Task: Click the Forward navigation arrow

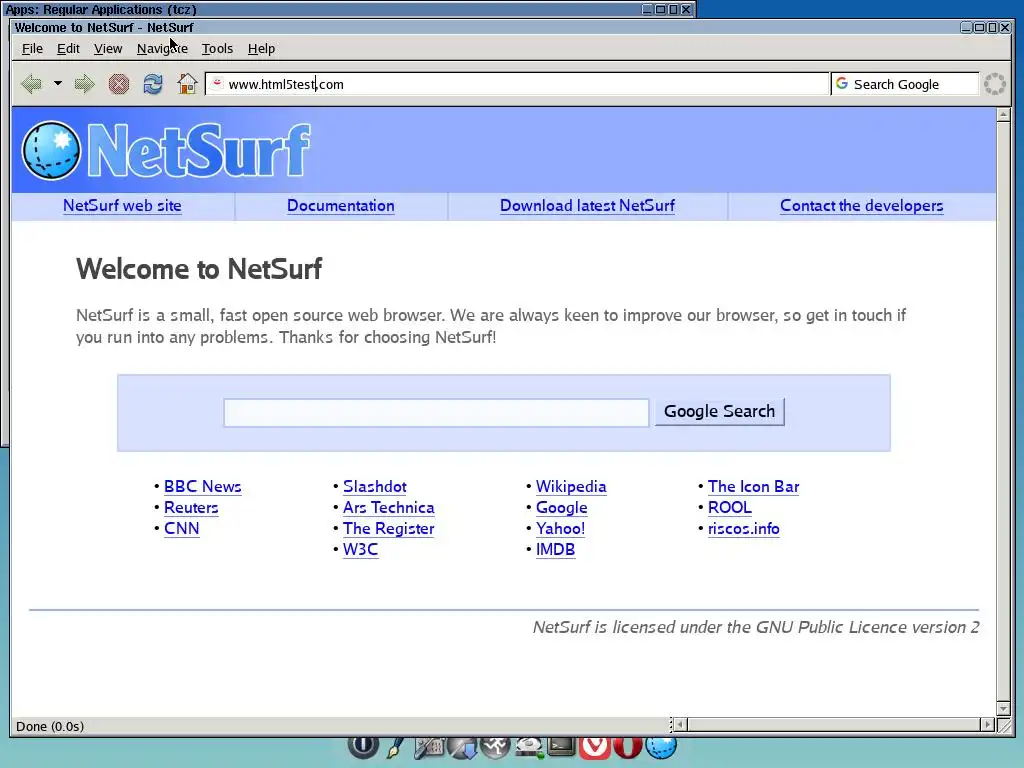Action: (x=84, y=84)
